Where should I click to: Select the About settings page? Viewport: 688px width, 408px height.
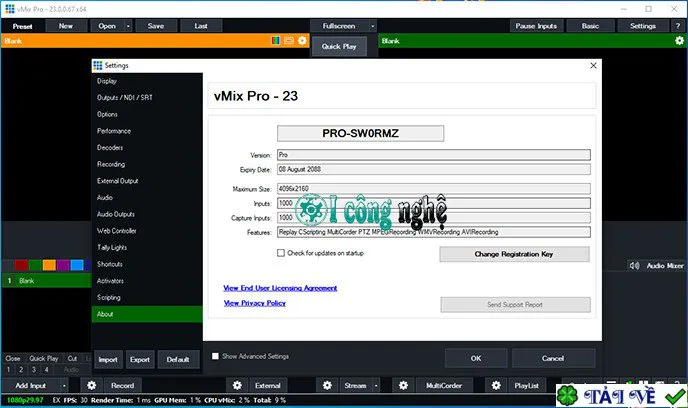[x=147, y=314]
